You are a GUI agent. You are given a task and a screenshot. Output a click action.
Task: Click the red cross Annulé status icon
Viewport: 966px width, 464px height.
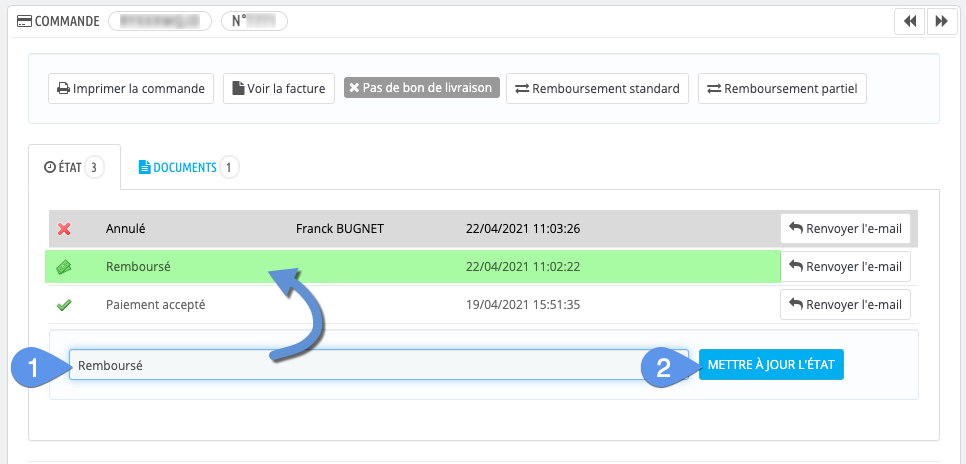coord(64,229)
